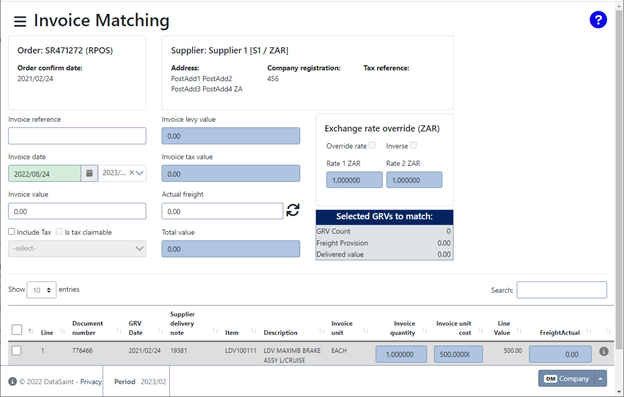Viewport: 624px width, 397px height.
Task: Follow the Privacy link in footer
Action: click(x=91, y=382)
